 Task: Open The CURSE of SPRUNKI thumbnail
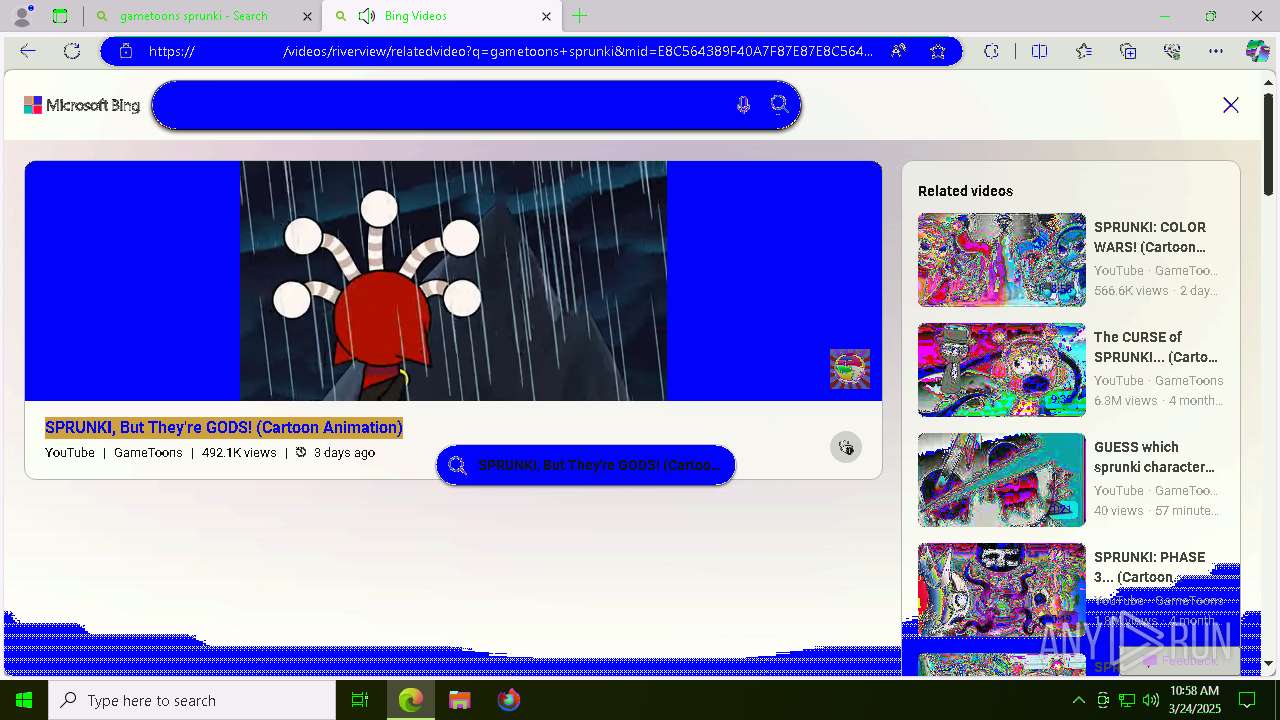point(1002,370)
